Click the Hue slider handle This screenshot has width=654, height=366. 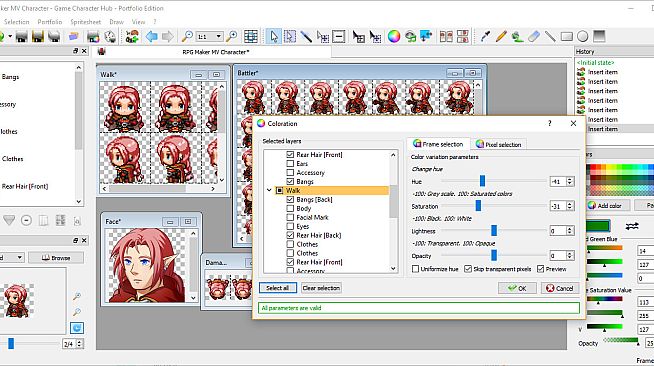click(482, 181)
